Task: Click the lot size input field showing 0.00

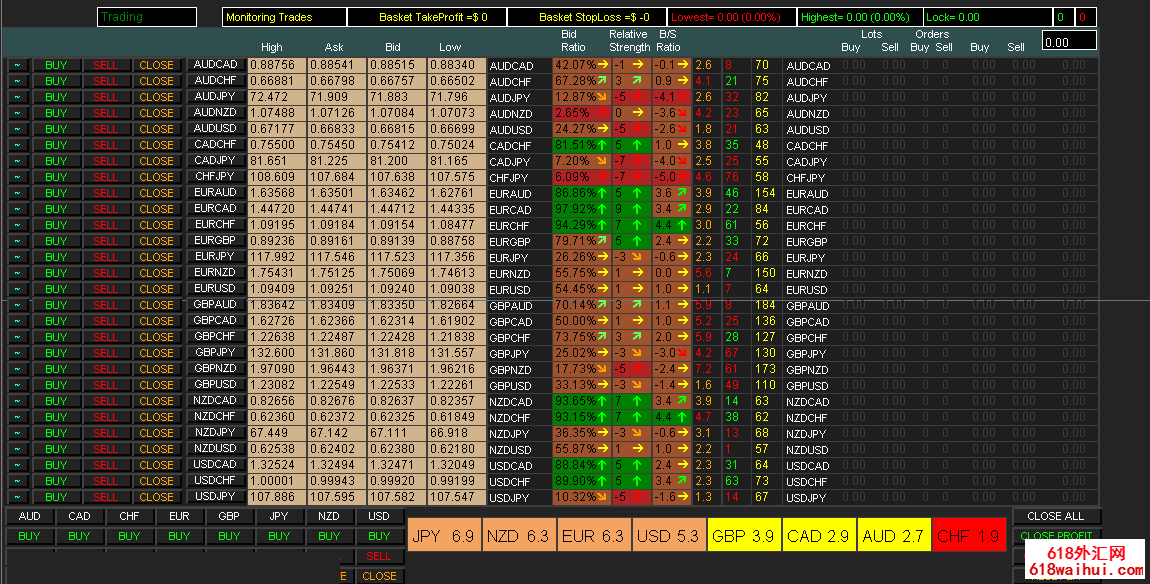Action: (x=1069, y=41)
